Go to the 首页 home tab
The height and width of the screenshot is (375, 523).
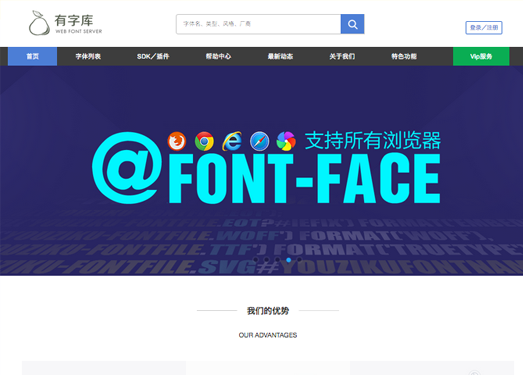click(32, 56)
